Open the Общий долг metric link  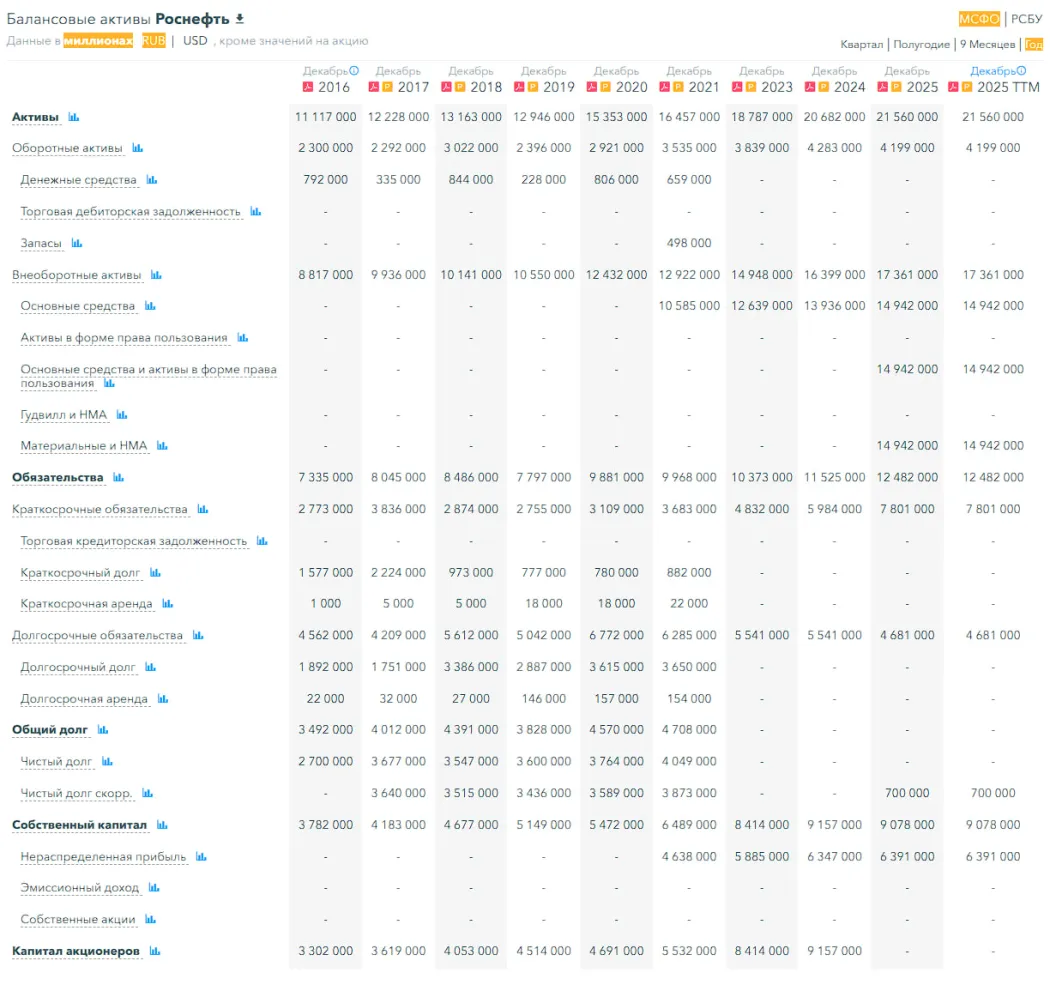point(50,730)
